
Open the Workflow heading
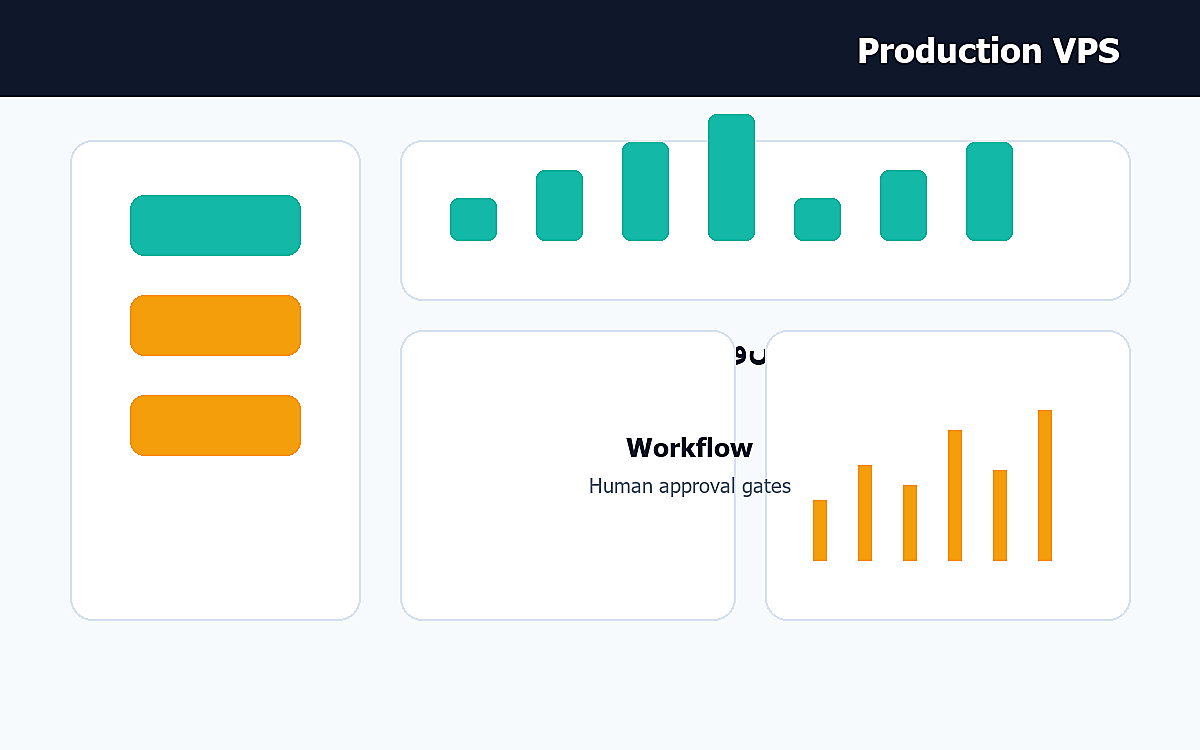pos(690,448)
